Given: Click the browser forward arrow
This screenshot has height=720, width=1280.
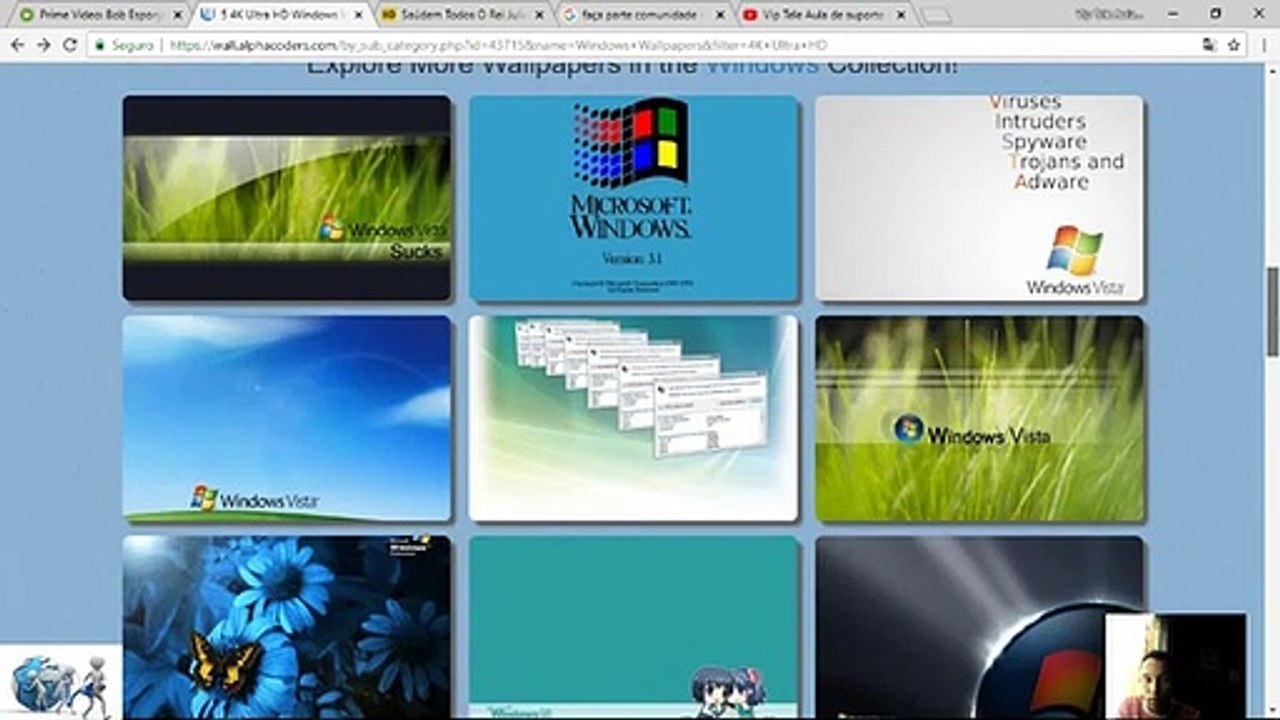Looking at the screenshot, I should [x=43, y=45].
